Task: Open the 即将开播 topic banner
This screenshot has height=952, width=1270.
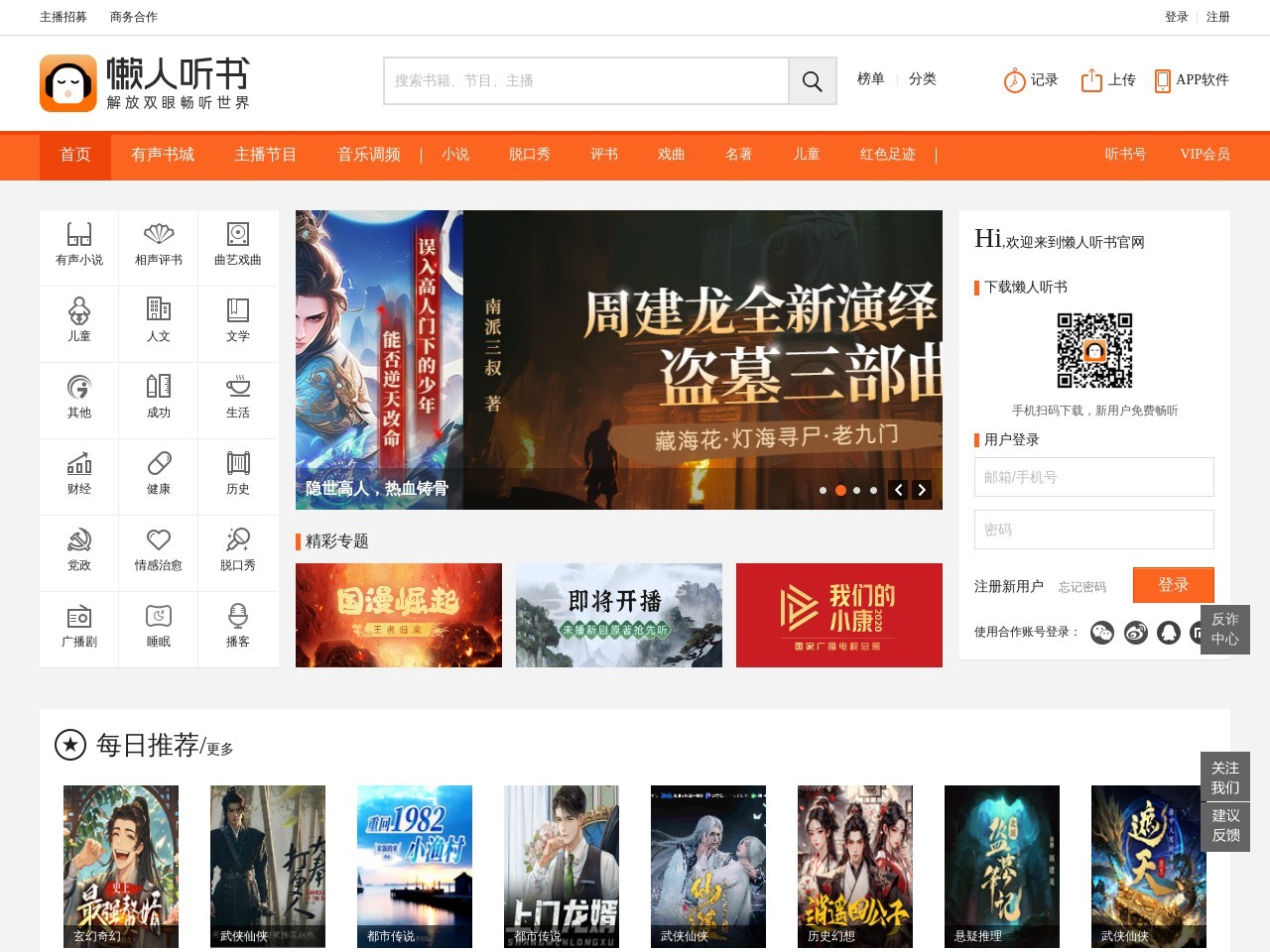Action: [619, 615]
